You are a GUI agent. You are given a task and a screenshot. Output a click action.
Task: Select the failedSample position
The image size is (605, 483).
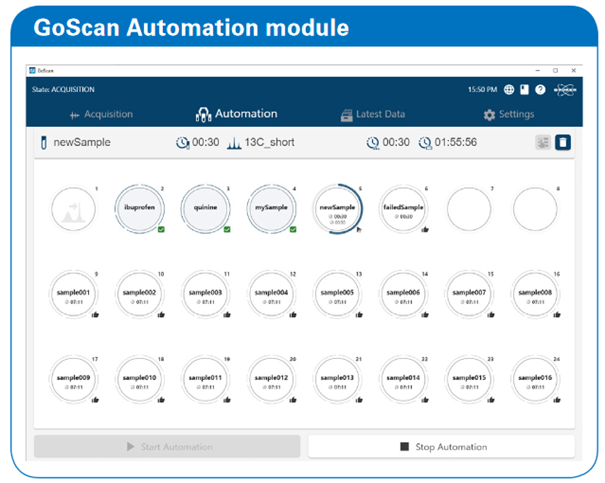(403, 209)
